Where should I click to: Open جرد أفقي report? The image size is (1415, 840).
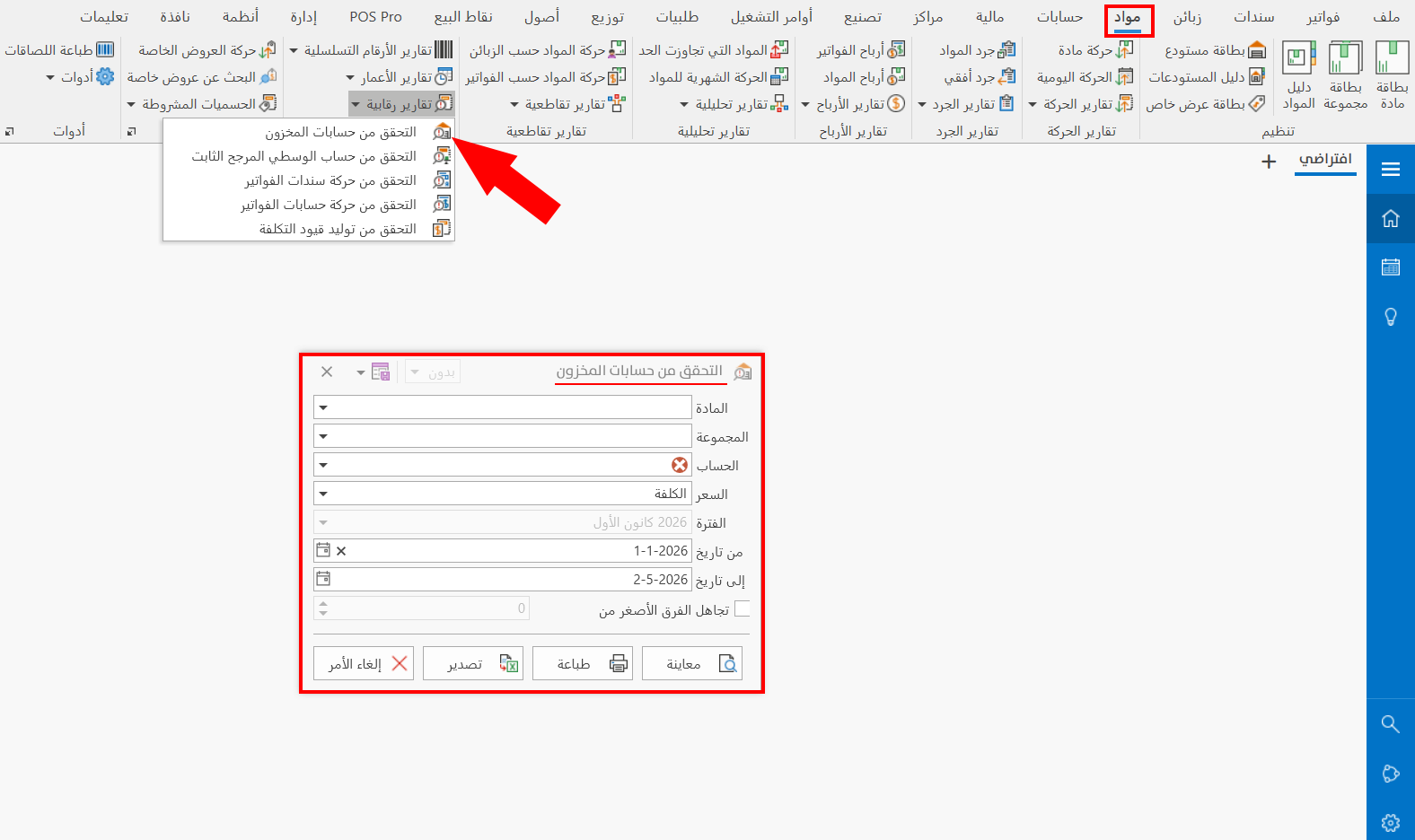(980, 77)
